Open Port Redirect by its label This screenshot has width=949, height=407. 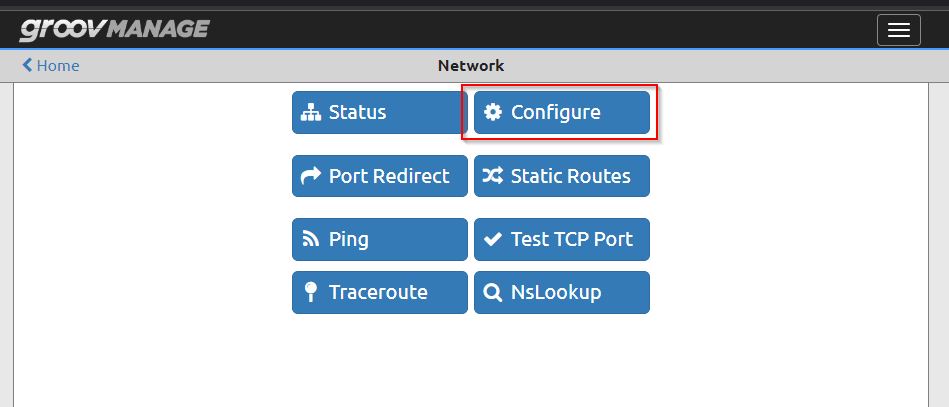[x=389, y=176]
